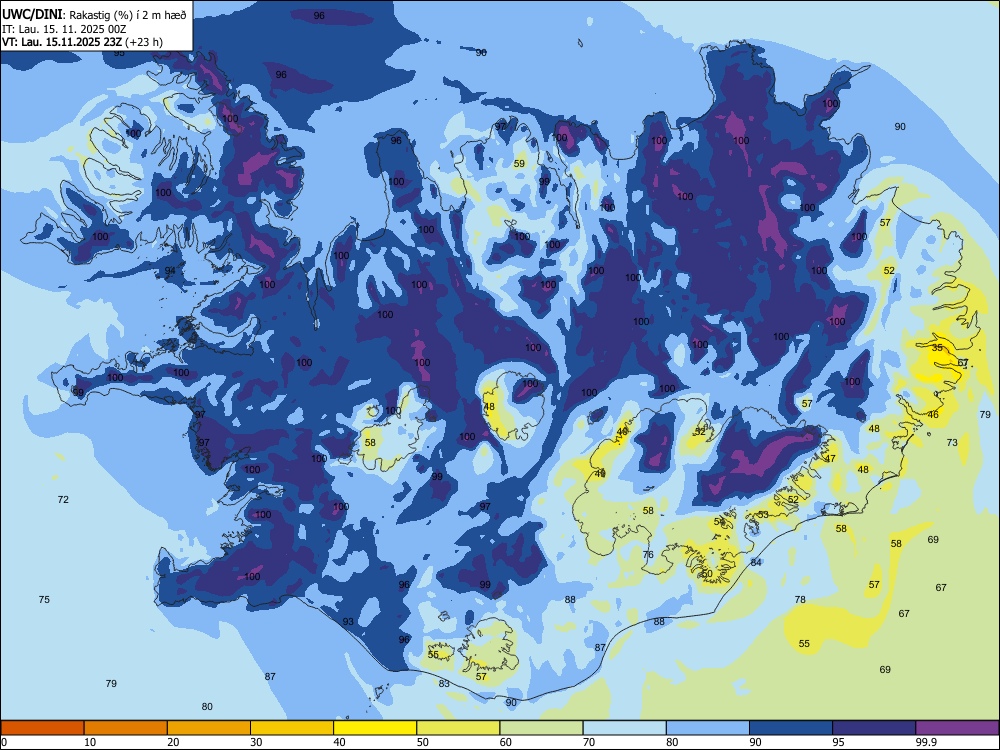Select the light blue 80–90 legend swatch
Image resolution: width=1000 pixels, height=750 pixels.
tap(708, 728)
